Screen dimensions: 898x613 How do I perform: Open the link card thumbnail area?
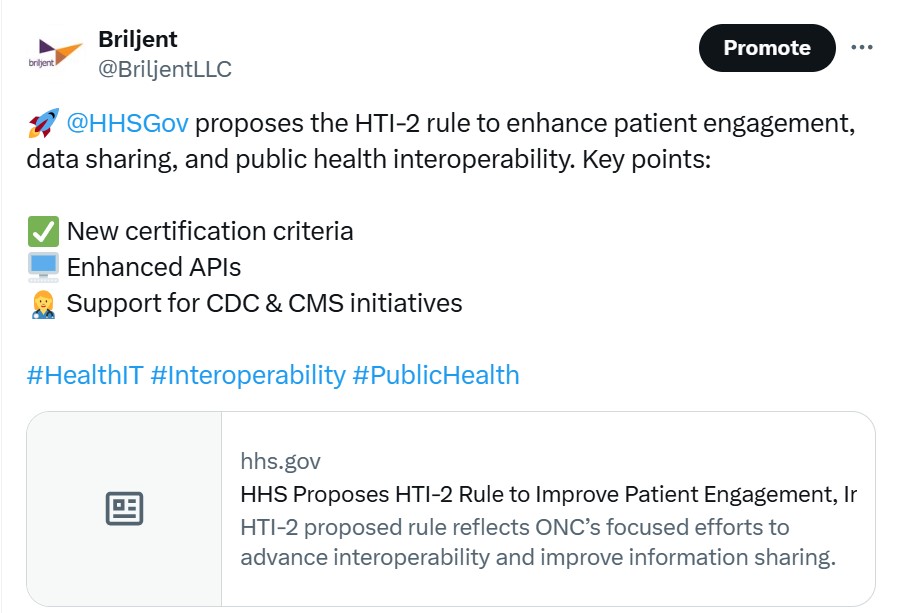point(124,509)
